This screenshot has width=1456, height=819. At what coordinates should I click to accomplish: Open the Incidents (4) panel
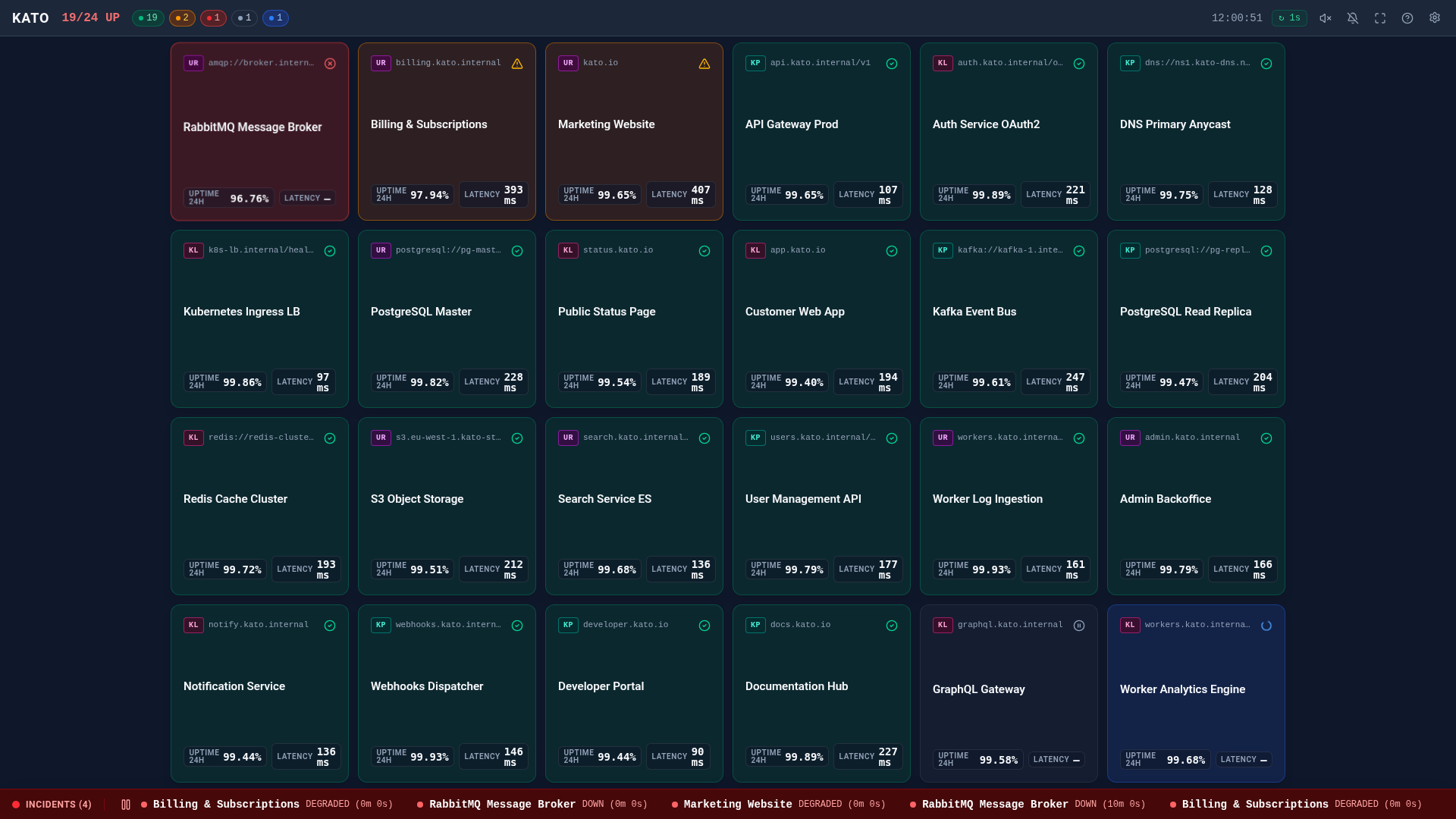pyautogui.click(x=52, y=805)
